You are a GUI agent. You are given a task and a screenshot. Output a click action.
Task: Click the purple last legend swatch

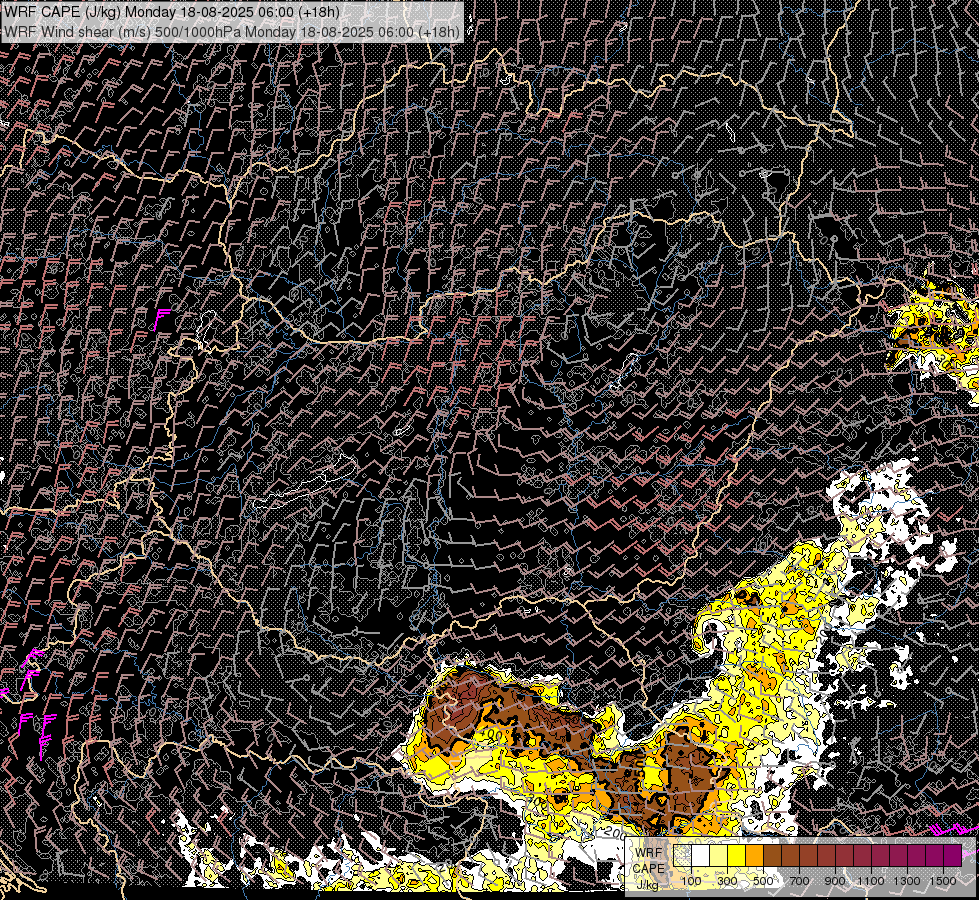click(x=953, y=855)
